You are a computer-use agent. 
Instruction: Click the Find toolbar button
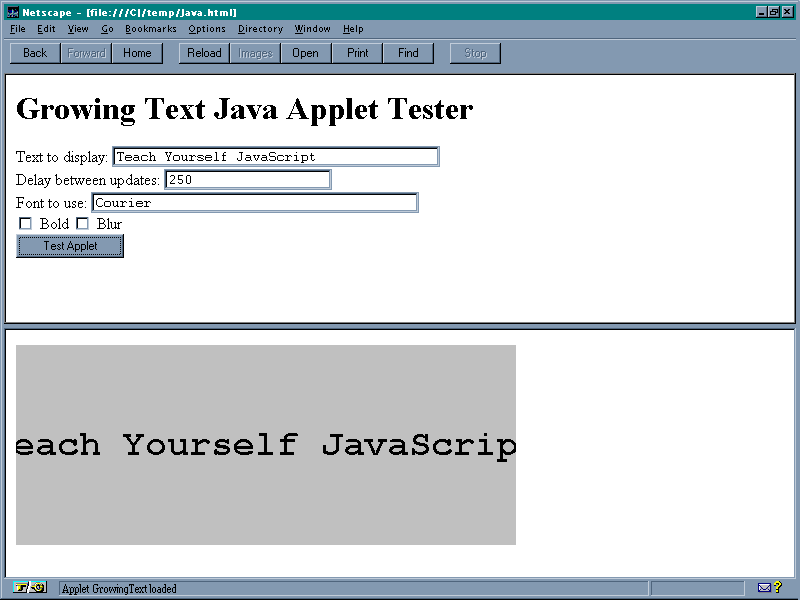(x=408, y=53)
